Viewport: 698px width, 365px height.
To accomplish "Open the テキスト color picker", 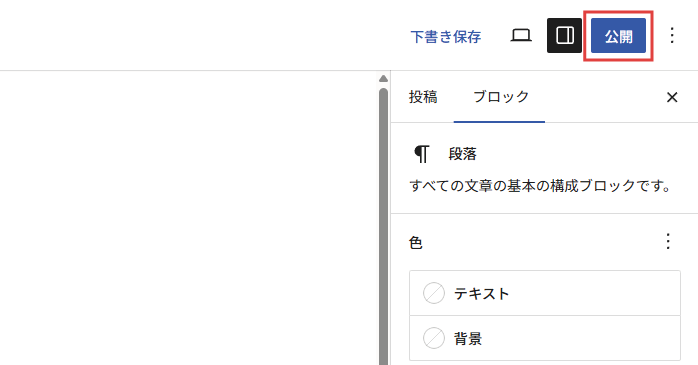I will point(545,293).
